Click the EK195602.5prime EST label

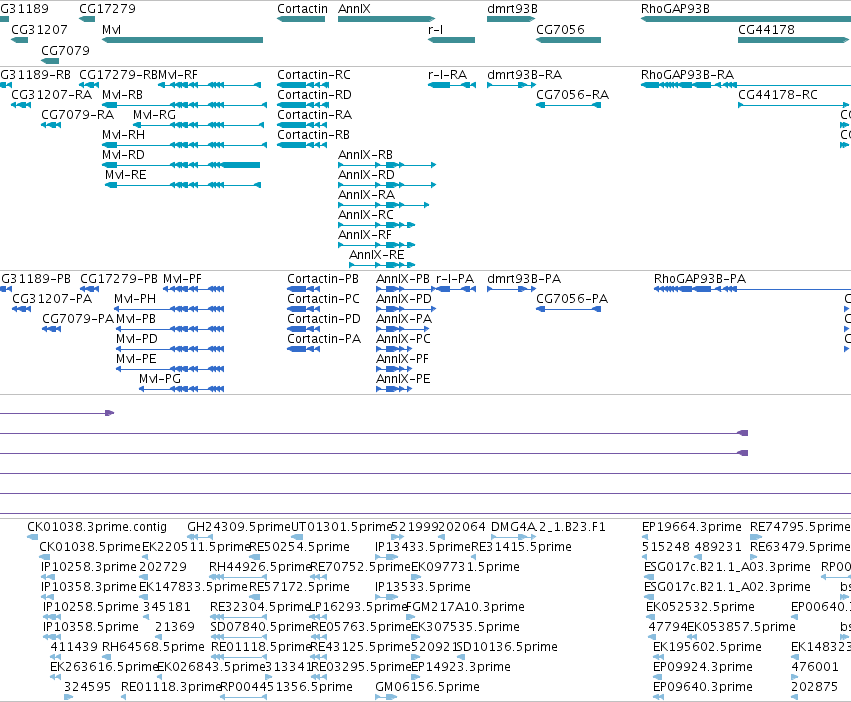tap(707, 647)
